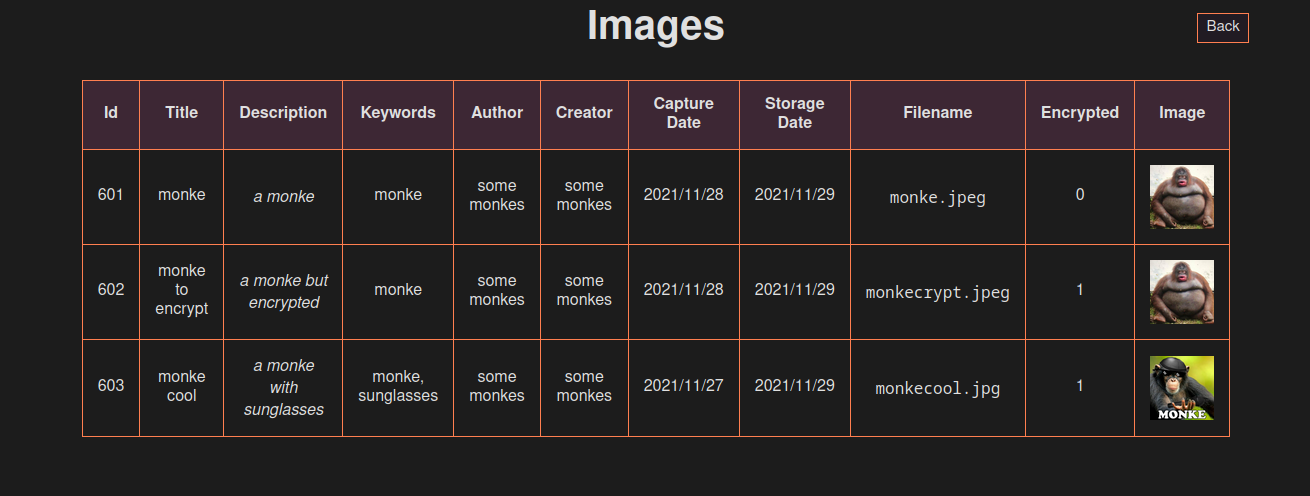Select the monkecool.jpg filename cell
The width and height of the screenshot is (1310, 496).
coord(938,389)
